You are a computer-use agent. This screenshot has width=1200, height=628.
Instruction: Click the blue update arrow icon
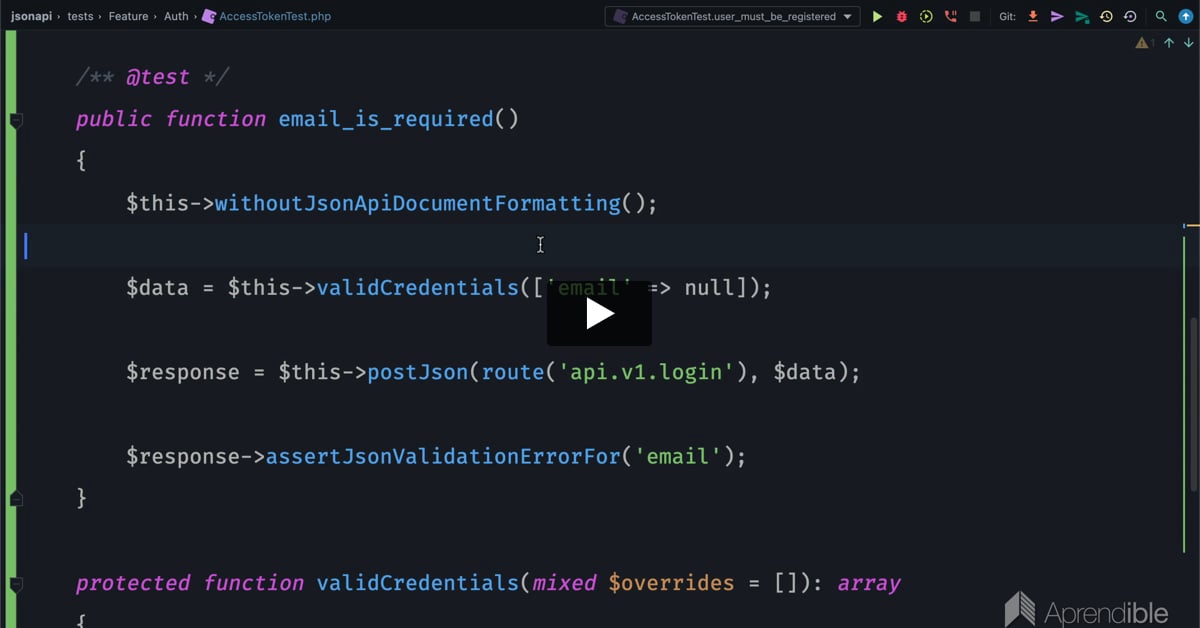(1186, 16)
